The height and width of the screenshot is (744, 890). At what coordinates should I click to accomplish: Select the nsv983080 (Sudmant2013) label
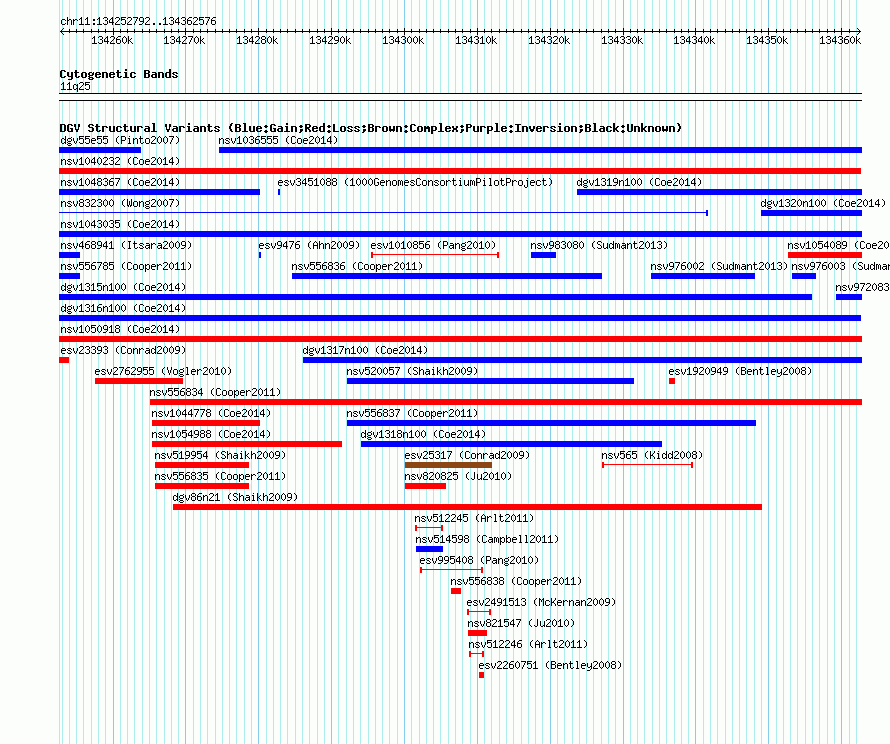pyautogui.click(x=599, y=245)
